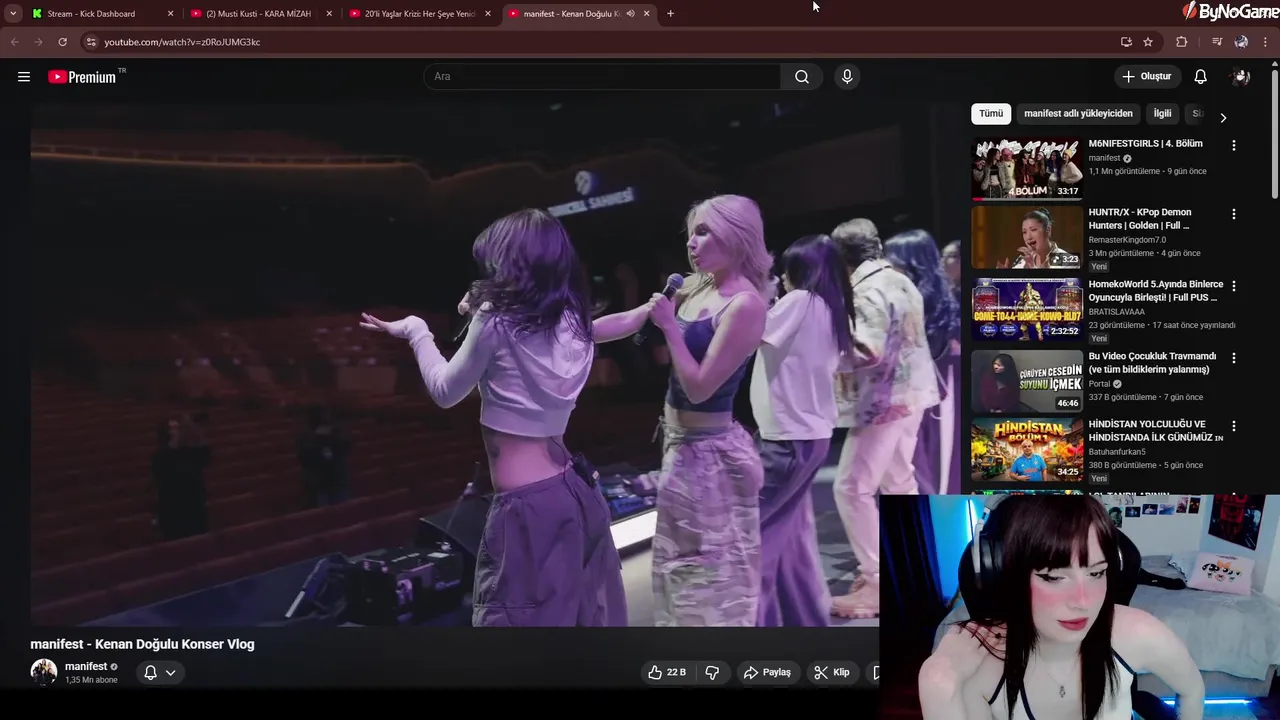Toggle channel notification bell for manifest
The width and height of the screenshot is (1280, 720).
[x=150, y=673]
